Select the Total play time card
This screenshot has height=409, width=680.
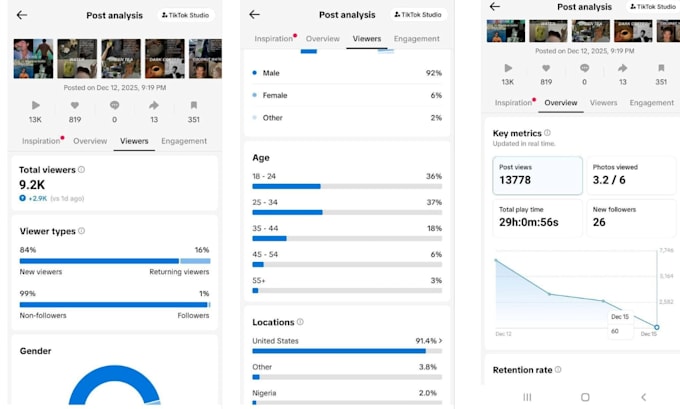537,218
